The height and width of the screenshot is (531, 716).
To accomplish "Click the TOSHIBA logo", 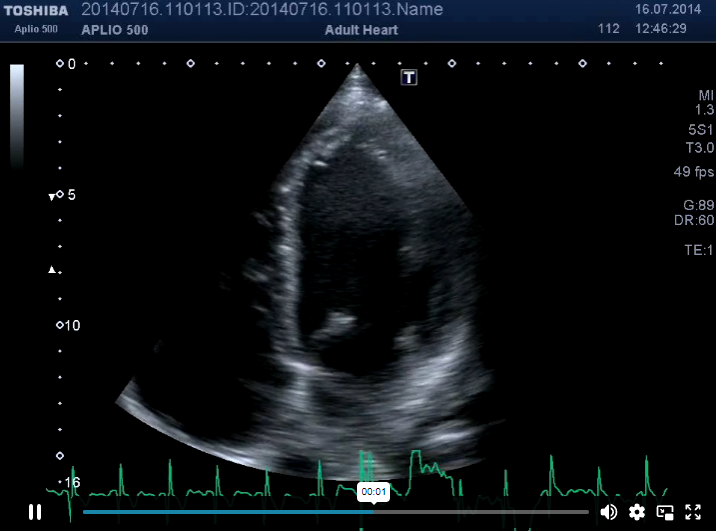I will (x=36, y=11).
